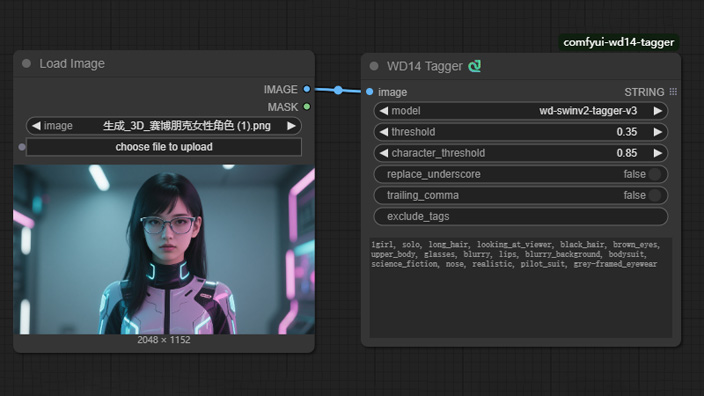
Task: Click the green WD14 Tagger extension icon
Action: 475,66
